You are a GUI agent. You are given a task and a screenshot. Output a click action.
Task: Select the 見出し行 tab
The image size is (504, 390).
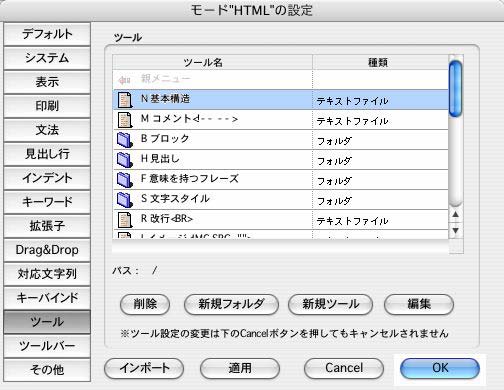[47, 154]
